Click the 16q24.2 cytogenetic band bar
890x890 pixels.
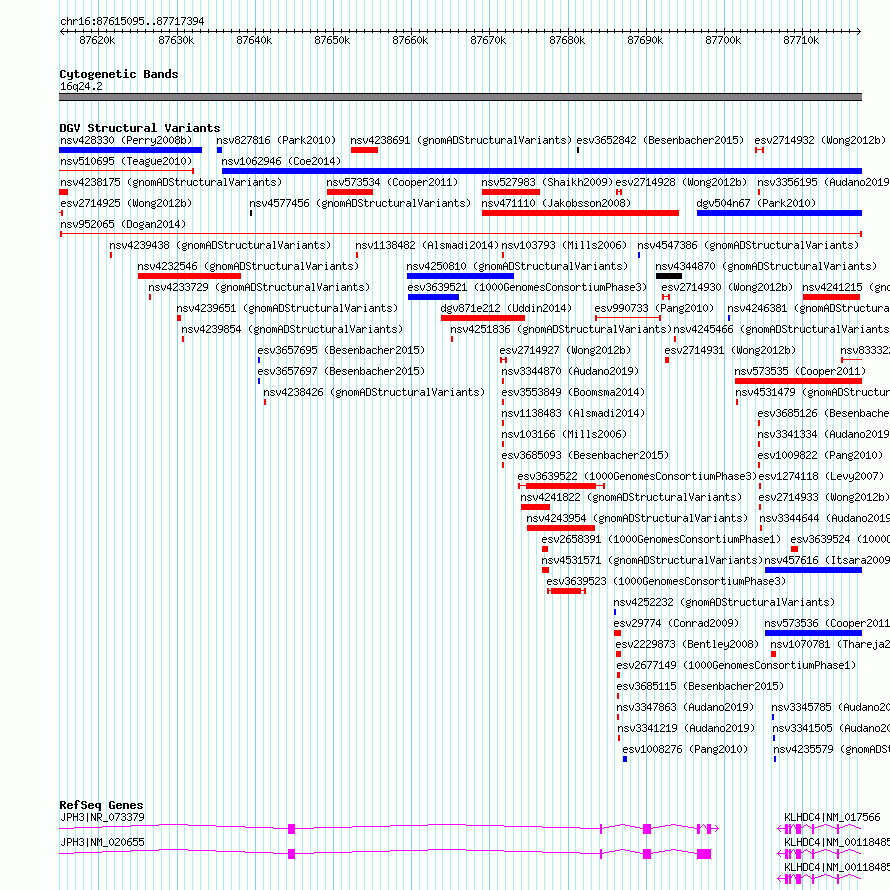460,97
